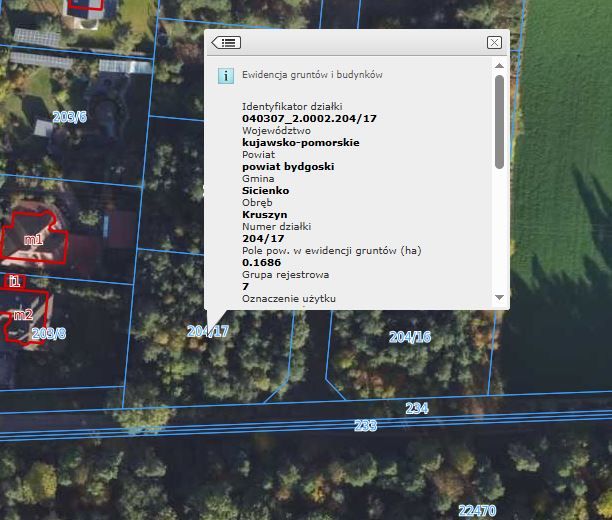The width and height of the screenshot is (612, 520).
Task: Click the blue info icon beside Ewidencja gruntów
Action: pos(226,76)
